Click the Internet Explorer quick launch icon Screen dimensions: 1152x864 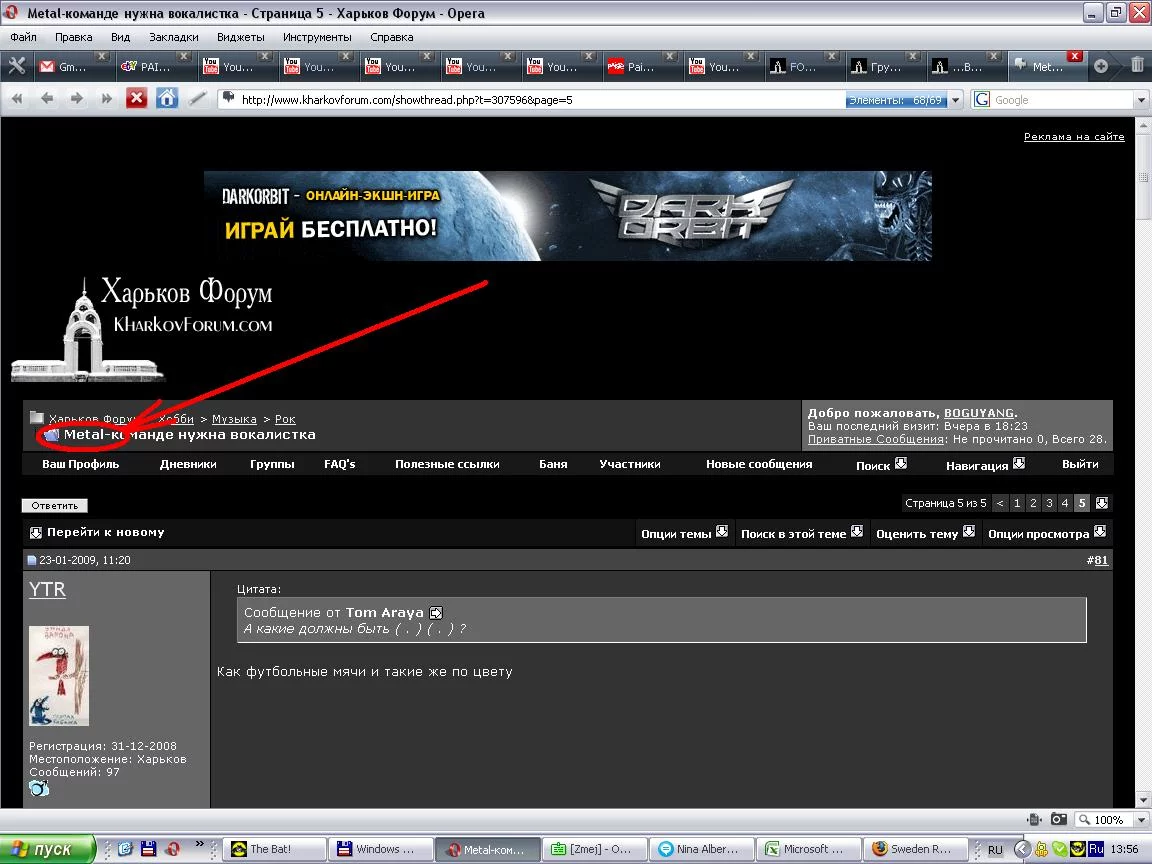click(x=125, y=849)
